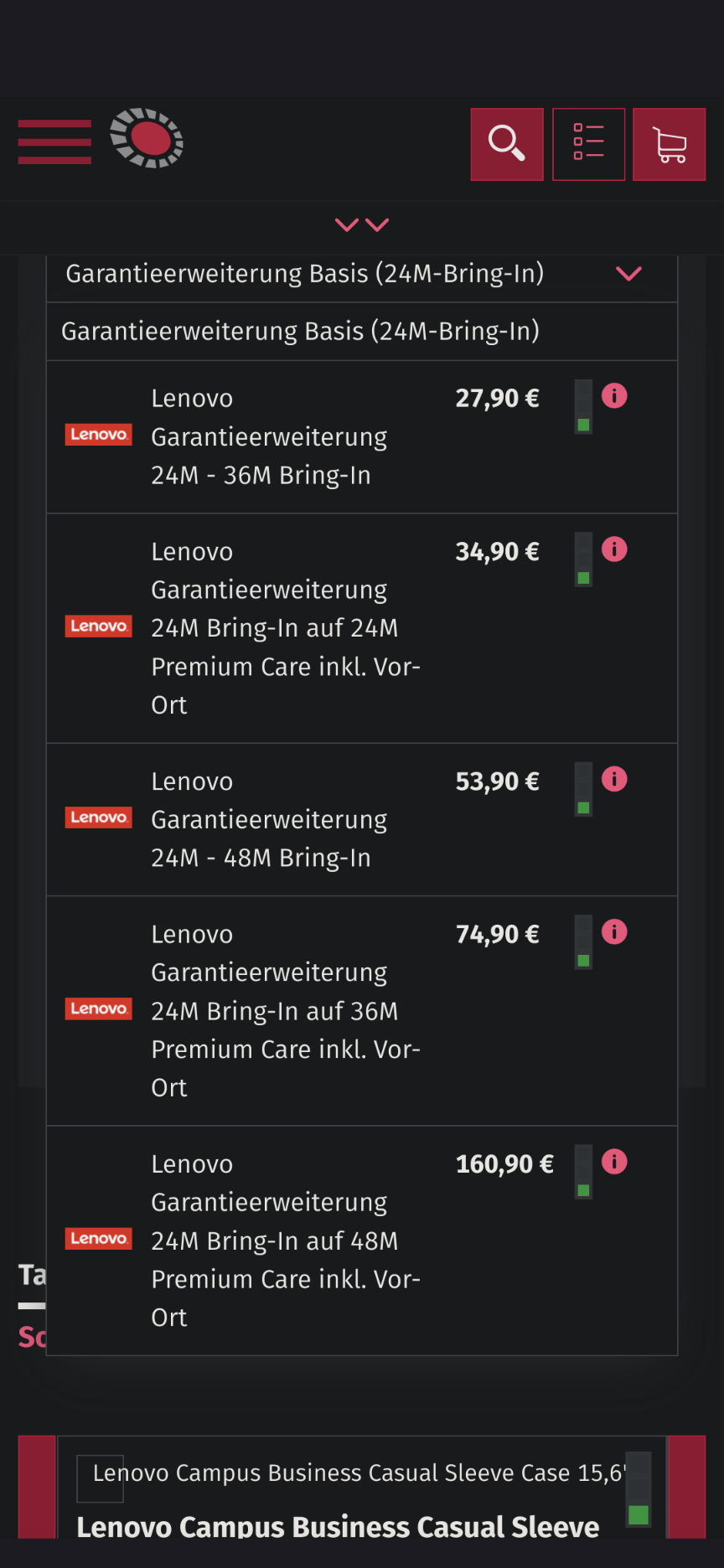Choose 24M Bring-In auf 48M Premium Care
This screenshot has height=1568, width=724.
285,1240
